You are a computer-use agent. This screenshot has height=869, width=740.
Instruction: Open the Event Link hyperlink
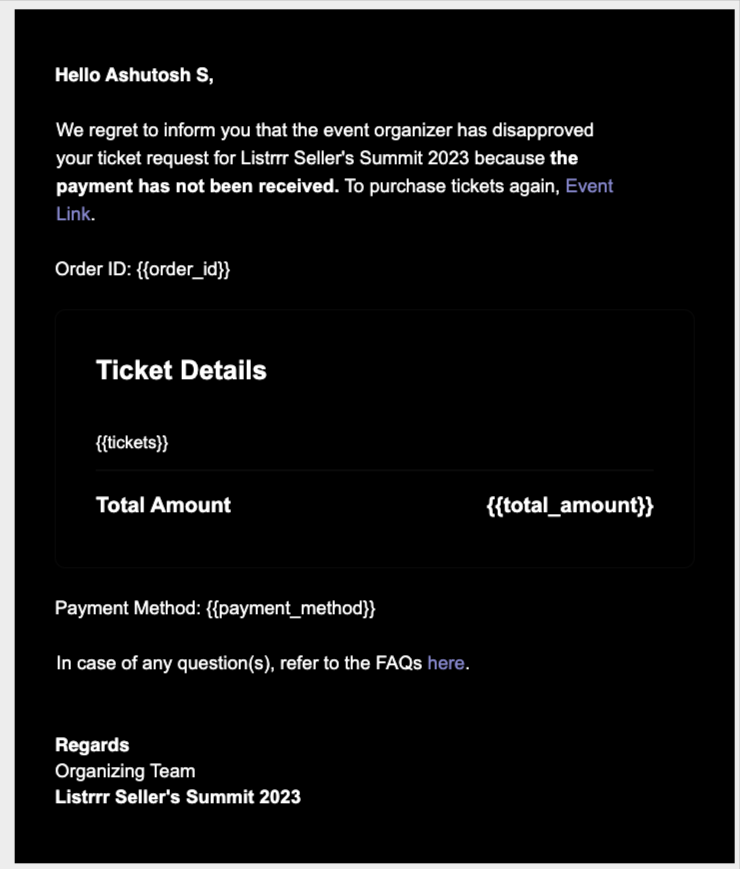(589, 186)
